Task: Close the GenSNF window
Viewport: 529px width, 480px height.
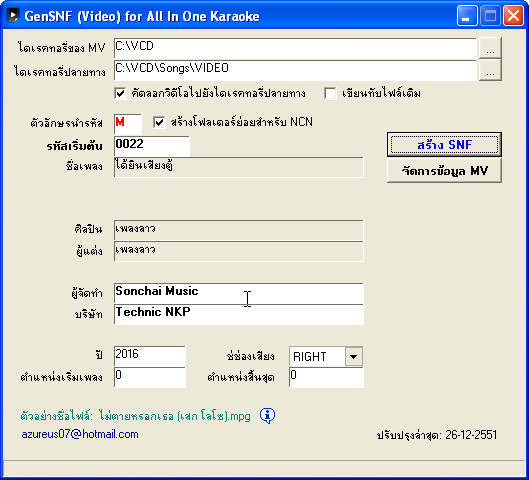Action: (x=513, y=16)
